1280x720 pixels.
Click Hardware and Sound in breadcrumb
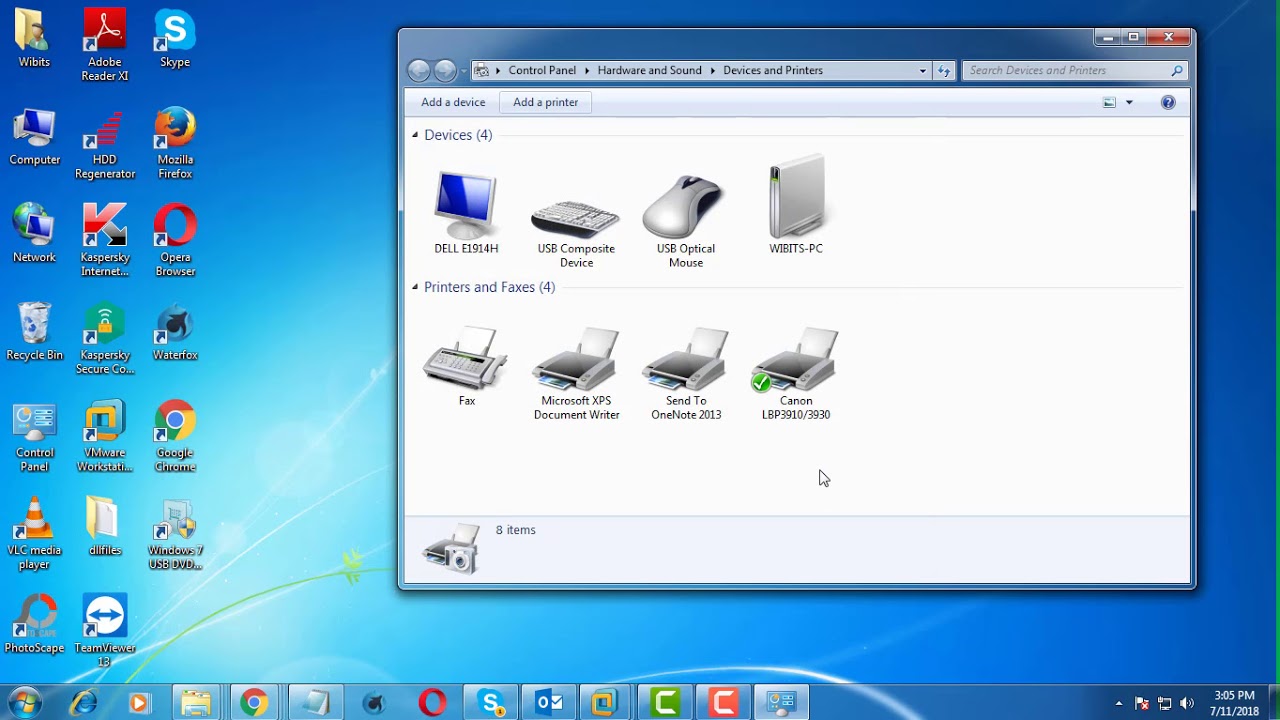649,70
